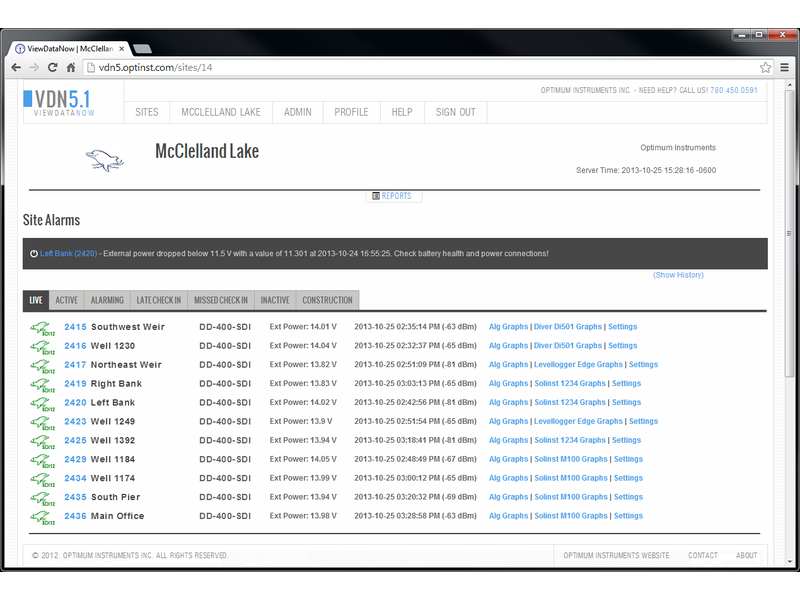Open Settings for 2435 South Pier
This screenshot has width=800, height=600.
628,496
